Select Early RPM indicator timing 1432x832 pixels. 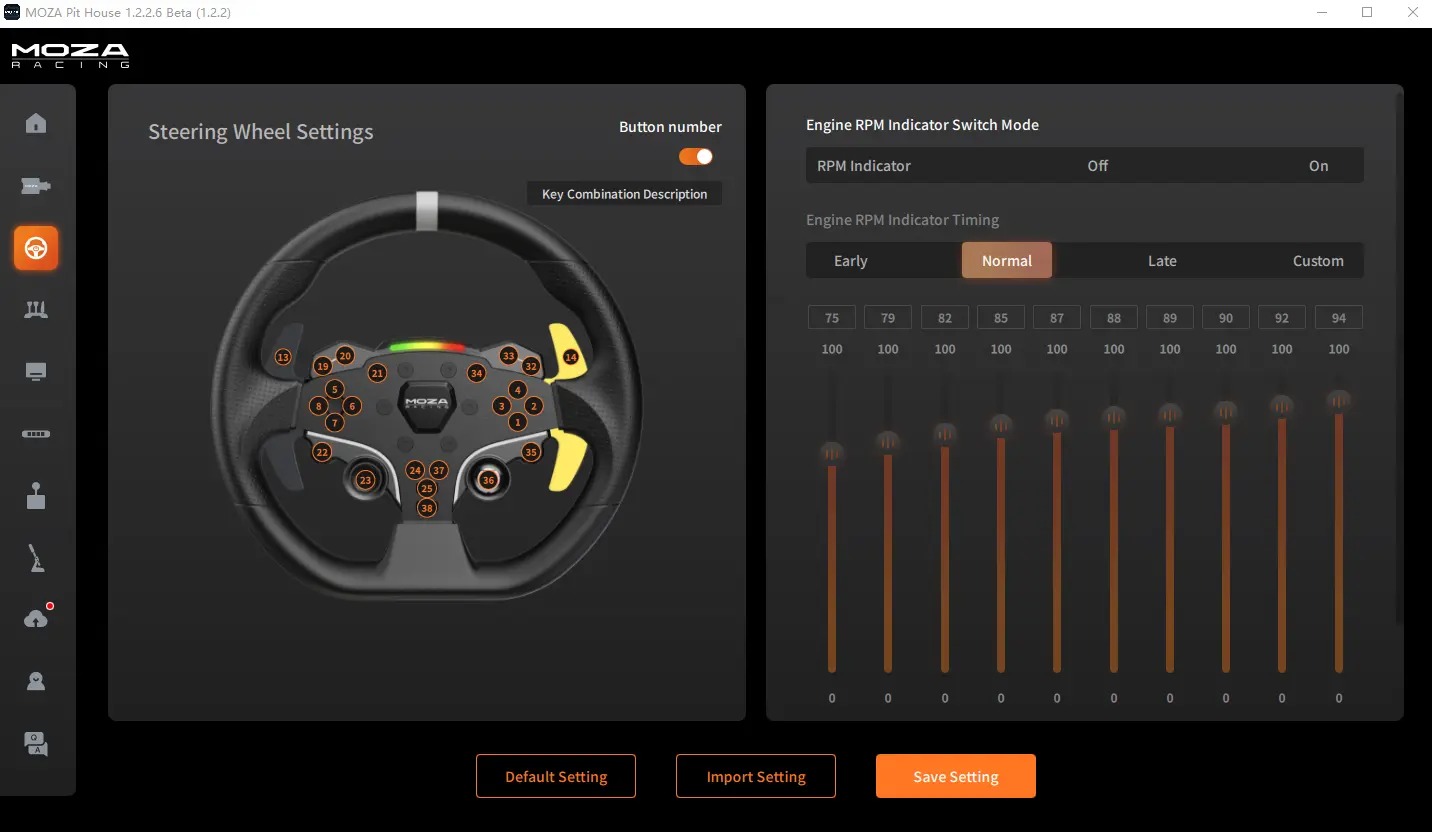(x=850, y=261)
